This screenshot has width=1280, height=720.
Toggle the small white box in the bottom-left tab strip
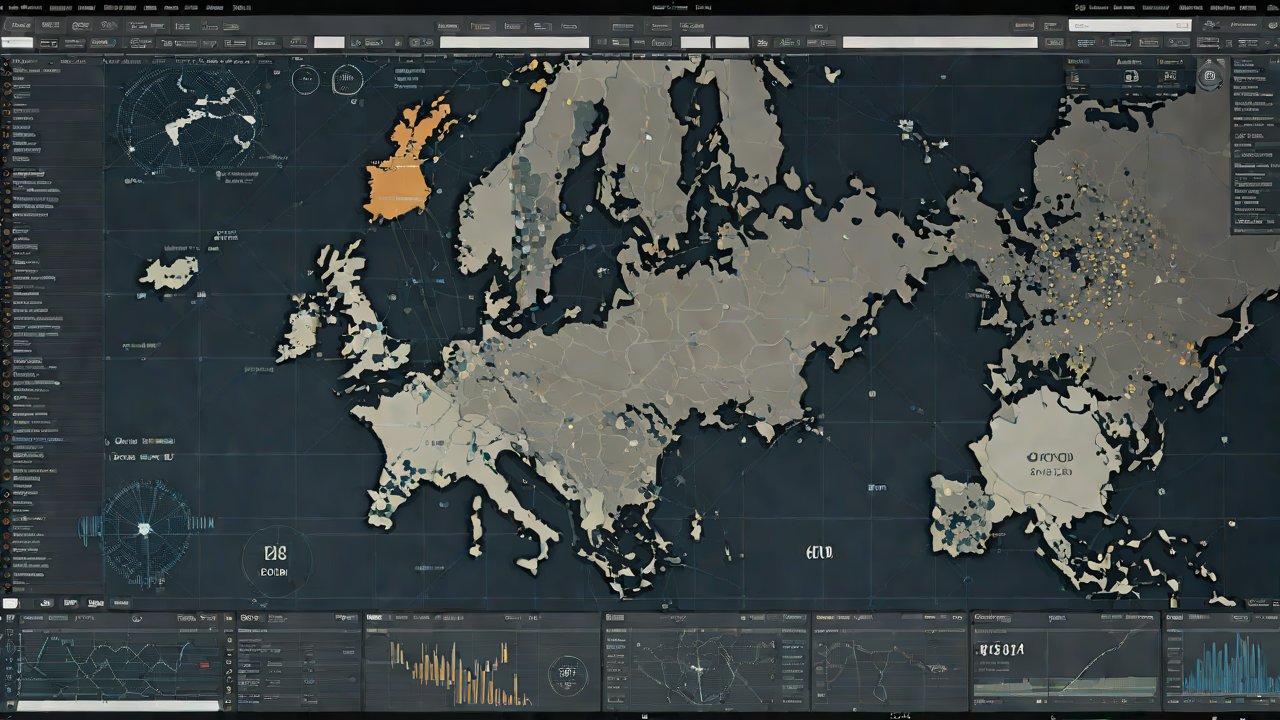pyautogui.click(x=11, y=603)
